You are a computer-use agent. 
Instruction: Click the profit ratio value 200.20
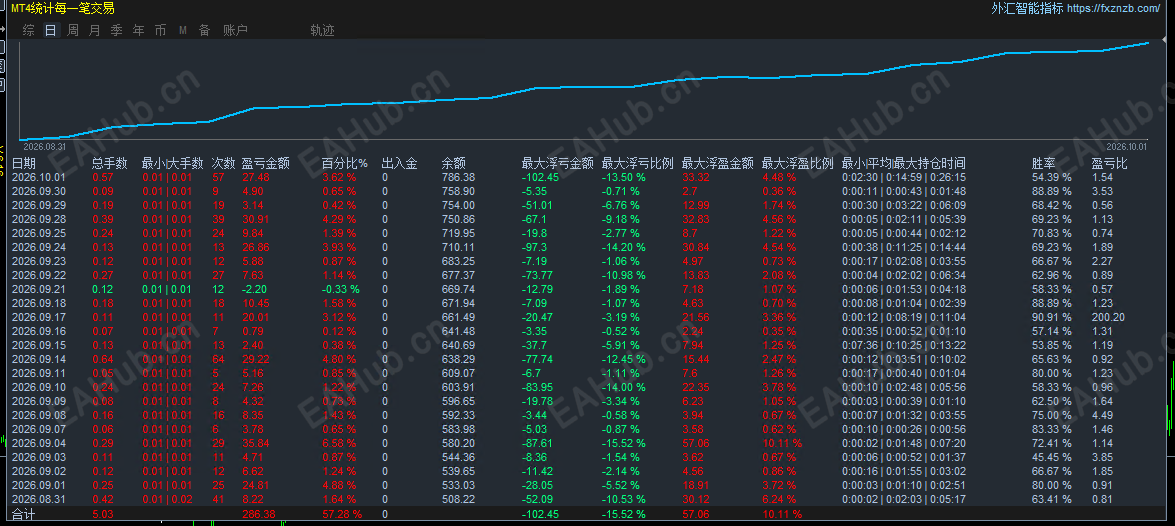1108,317
